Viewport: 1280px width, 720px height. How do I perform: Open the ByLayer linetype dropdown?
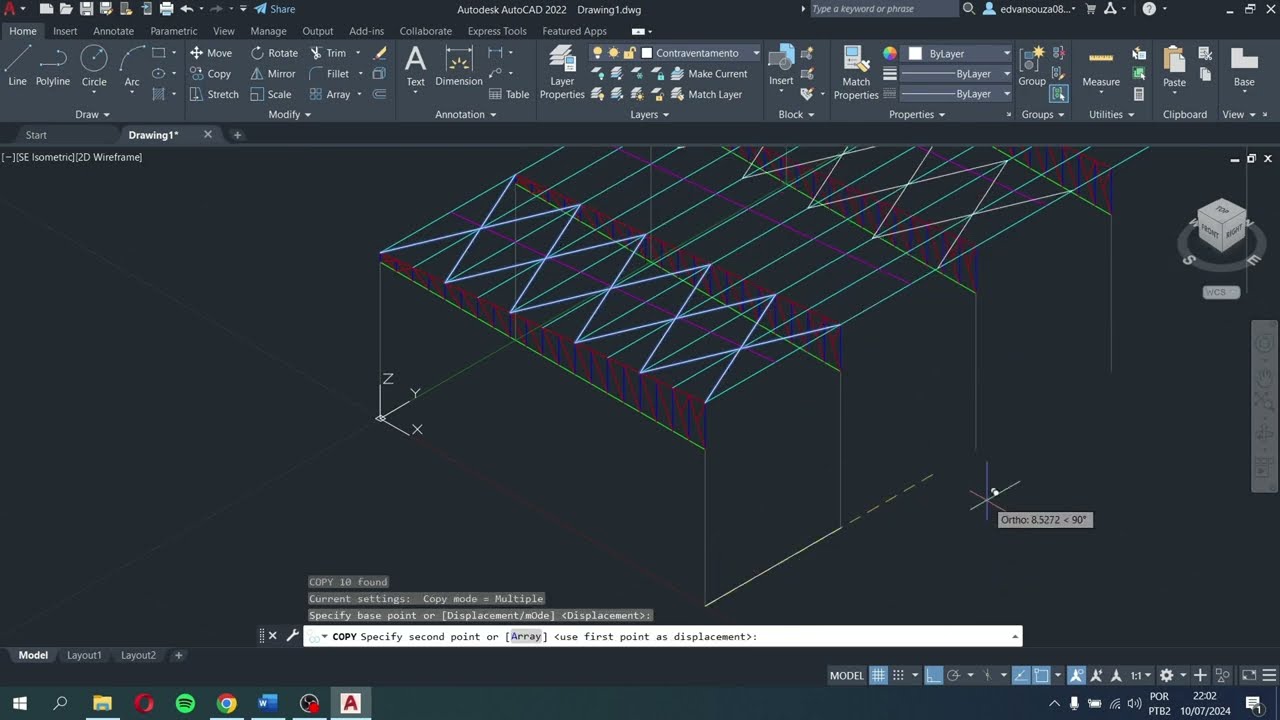pyautogui.click(x=1007, y=94)
